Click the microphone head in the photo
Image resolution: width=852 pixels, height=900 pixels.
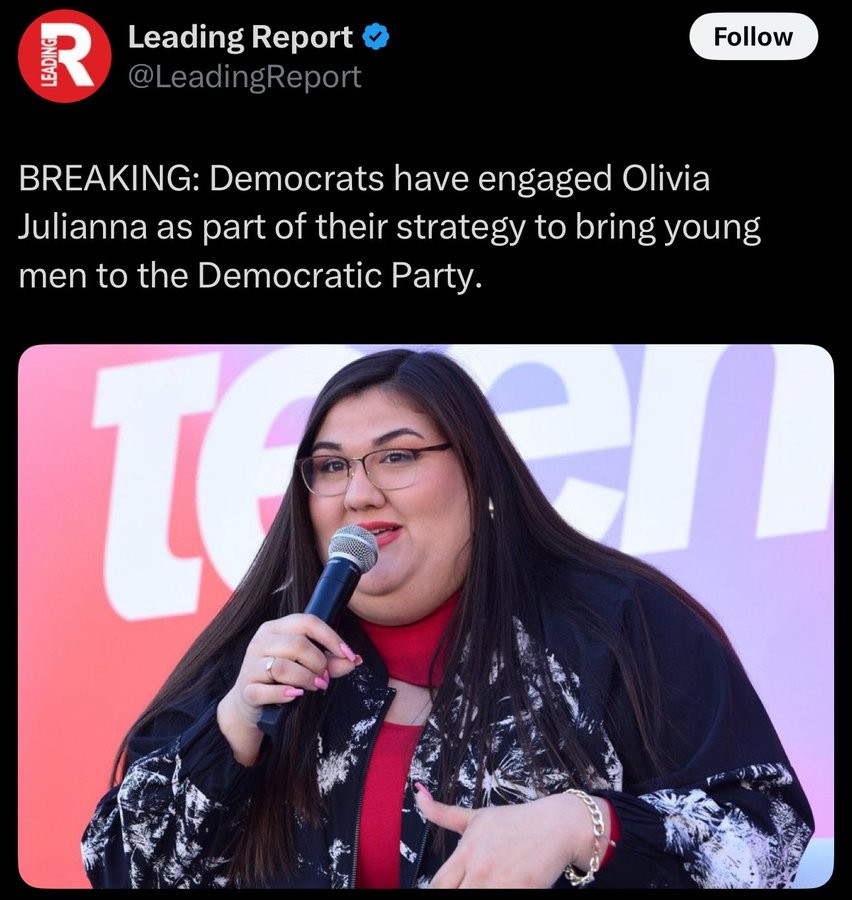[353, 548]
